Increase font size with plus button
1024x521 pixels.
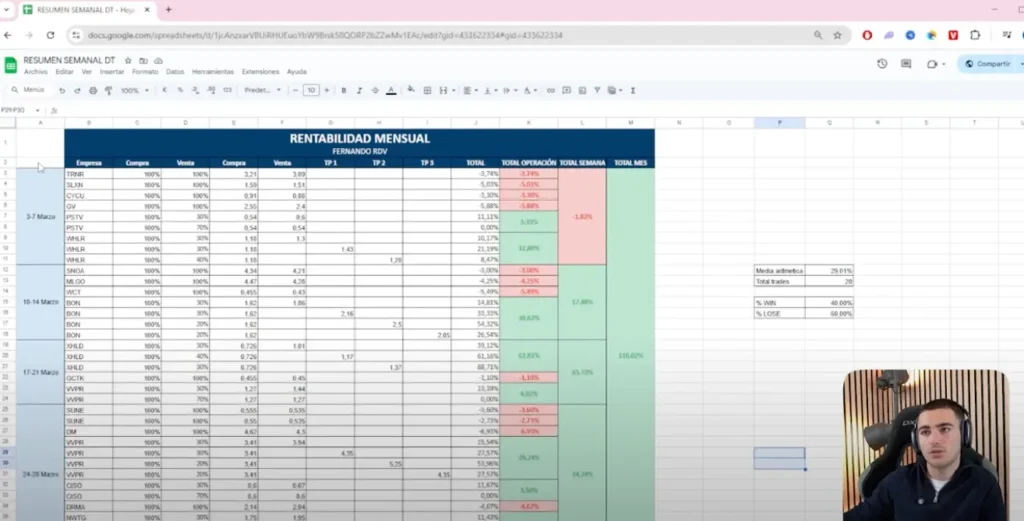327,91
